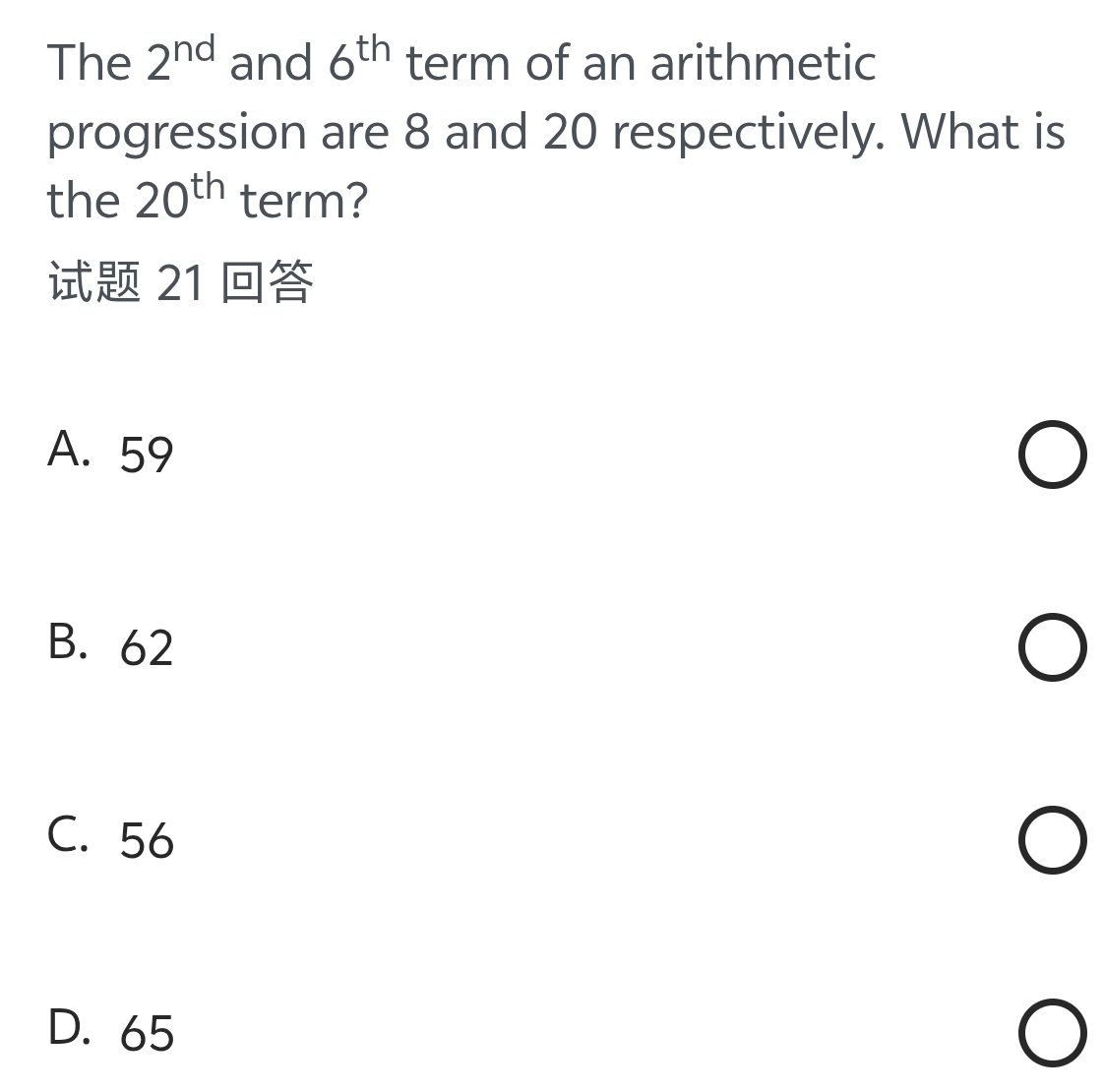Viewport: 1104px width, 1092px height.
Task: Click the '2nd' ordinal in the question
Action: (184, 61)
